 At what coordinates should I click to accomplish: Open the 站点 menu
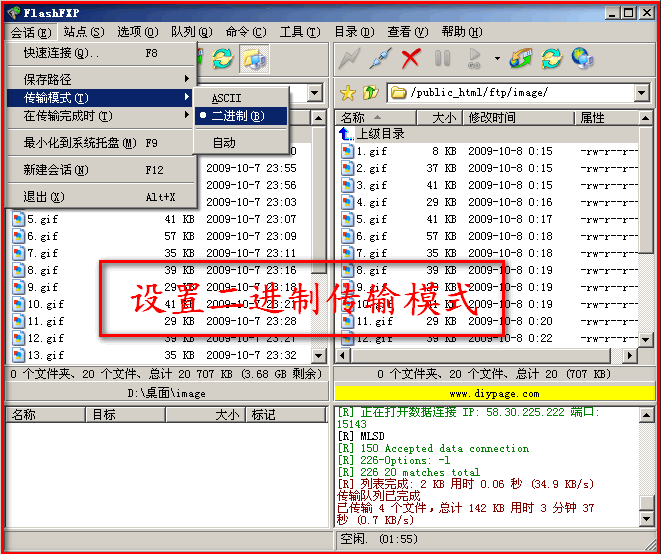pos(84,32)
